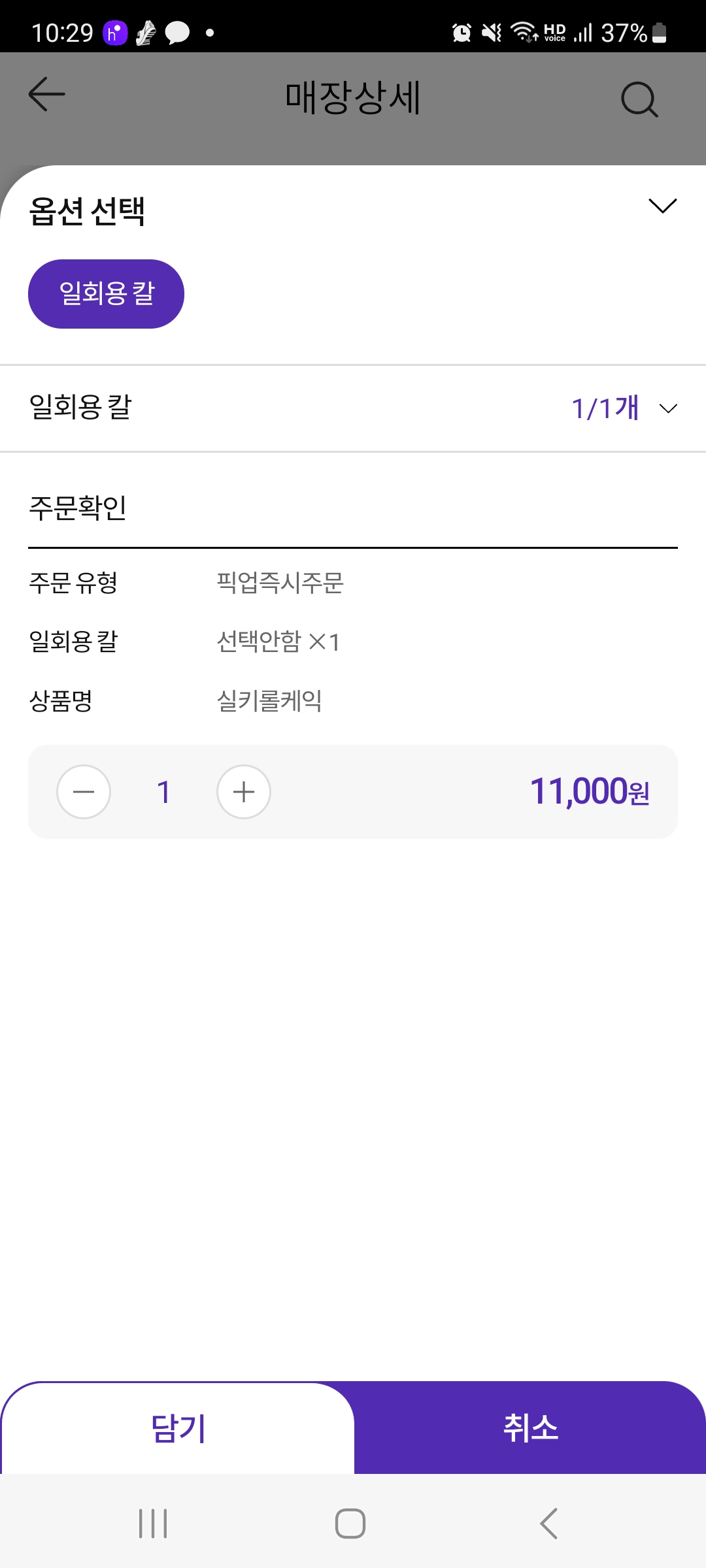Screen dimensions: 706x1568
Task: Open search with the magnifier icon
Action: (x=639, y=99)
